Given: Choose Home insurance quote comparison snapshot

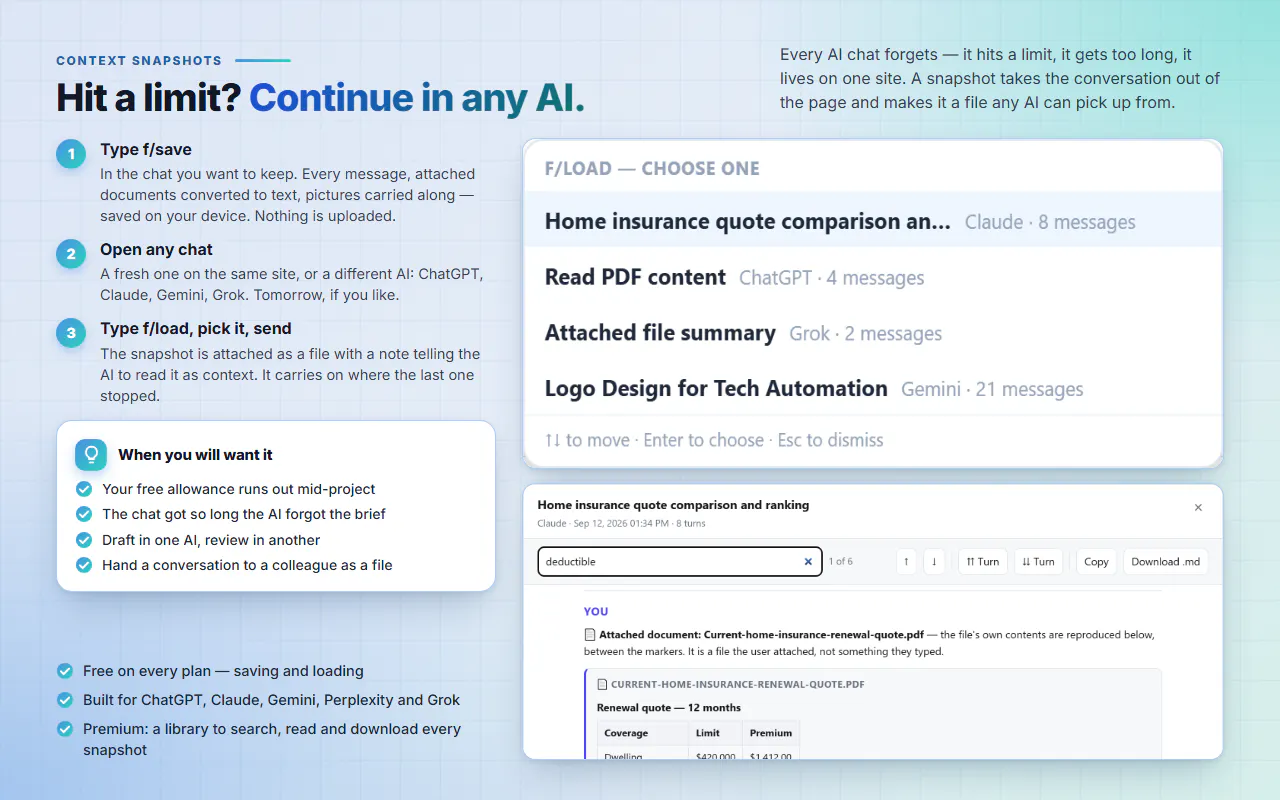Looking at the screenshot, I should tap(873, 222).
